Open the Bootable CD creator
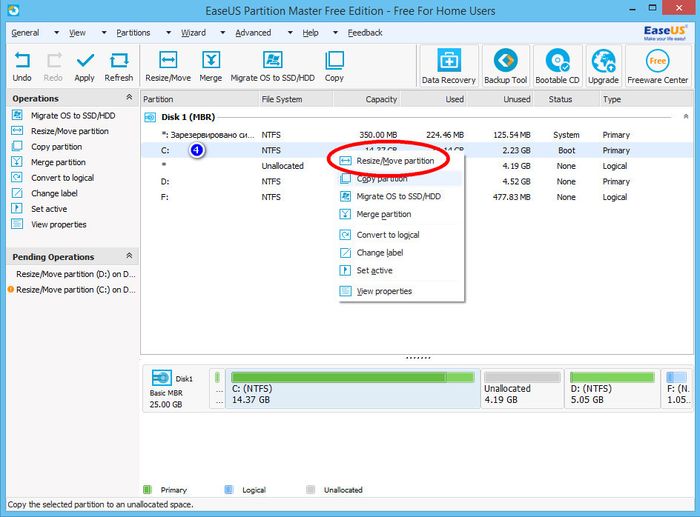 tap(558, 66)
